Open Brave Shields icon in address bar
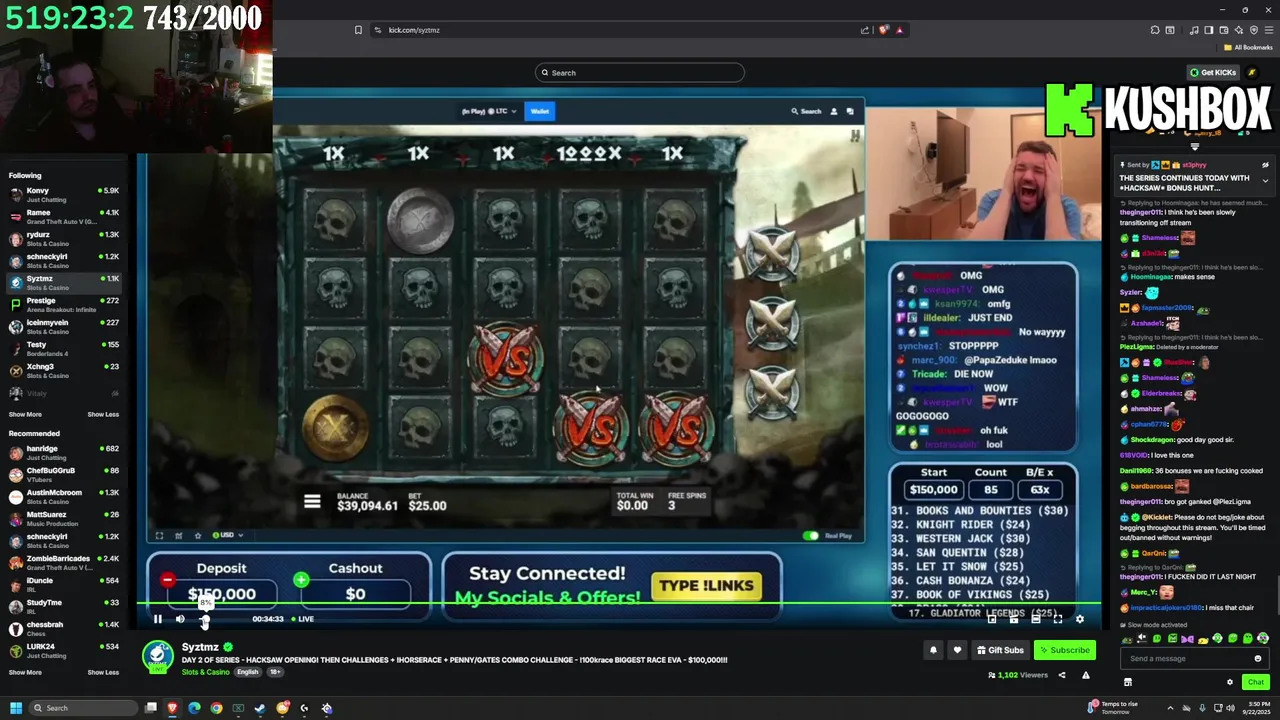The image size is (1280, 720). [x=883, y=30]
